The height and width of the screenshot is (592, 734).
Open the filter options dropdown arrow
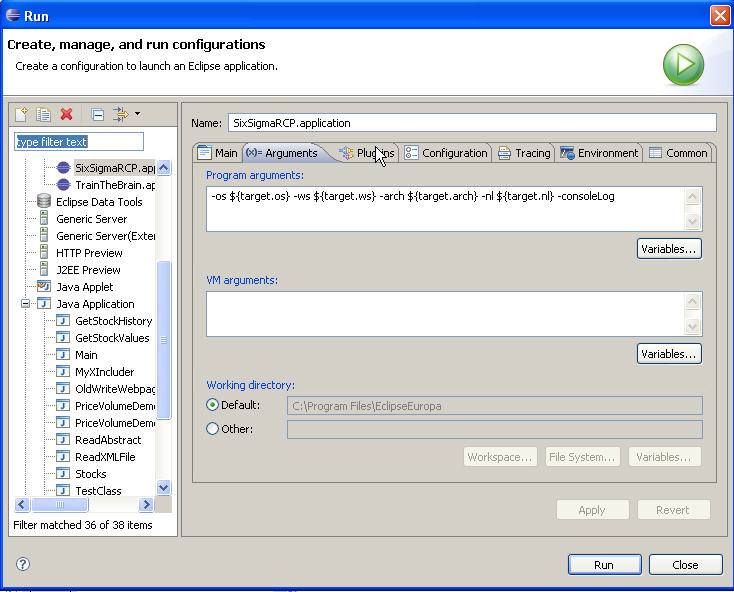137,114
